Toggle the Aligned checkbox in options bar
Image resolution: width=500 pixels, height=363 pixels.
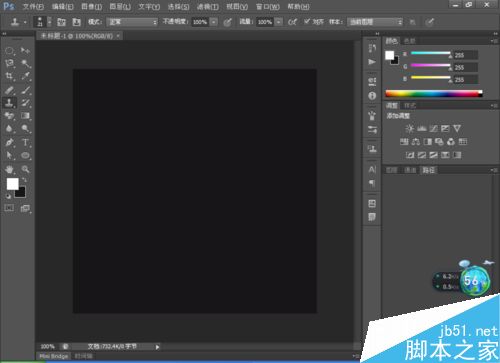click(x=307, y=22)
